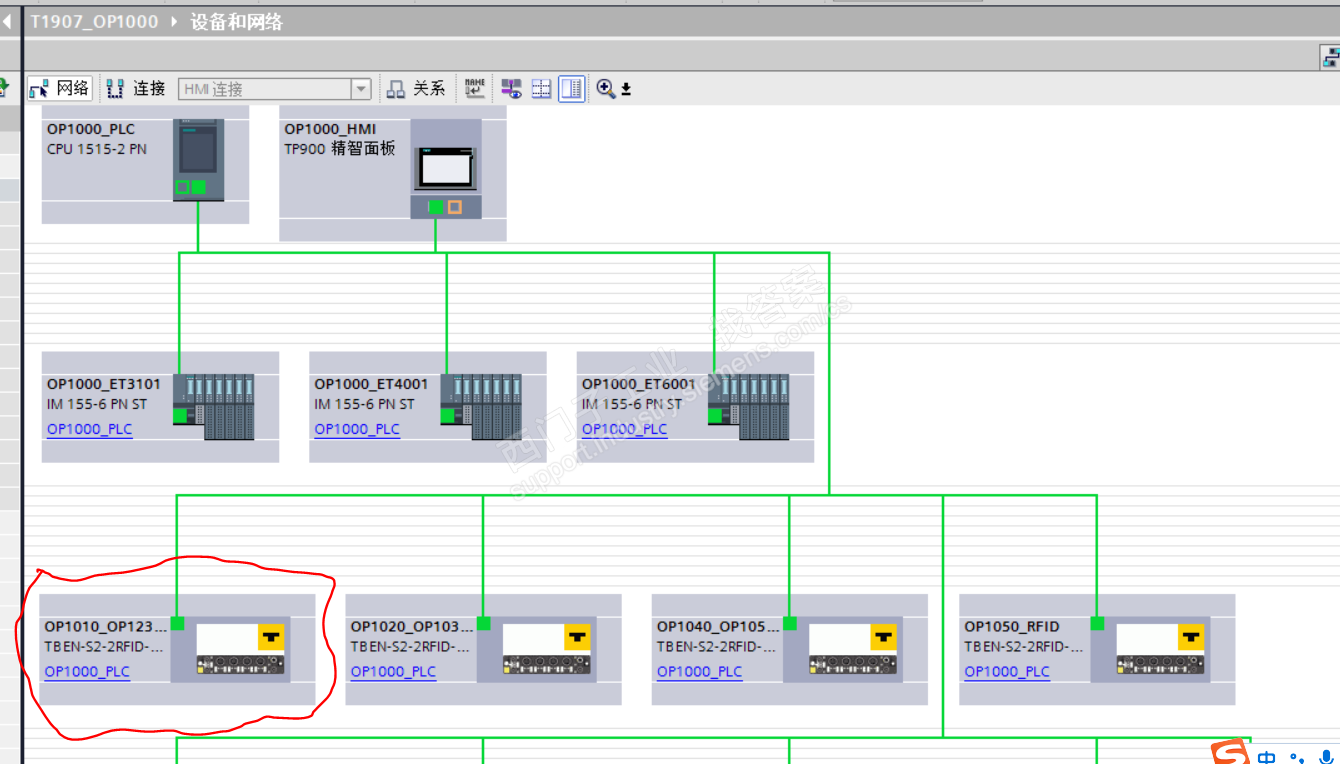The height and width of the screenshot is (764, 1340).
Task: Click the OP1000_ET6001 name label
Action: click(639, 384)
